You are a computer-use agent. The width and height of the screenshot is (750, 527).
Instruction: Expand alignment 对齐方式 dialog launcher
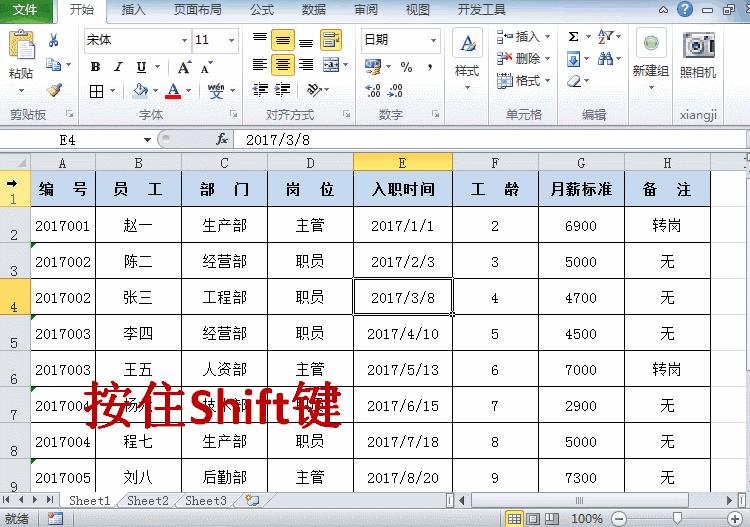[x=347, y=114]
